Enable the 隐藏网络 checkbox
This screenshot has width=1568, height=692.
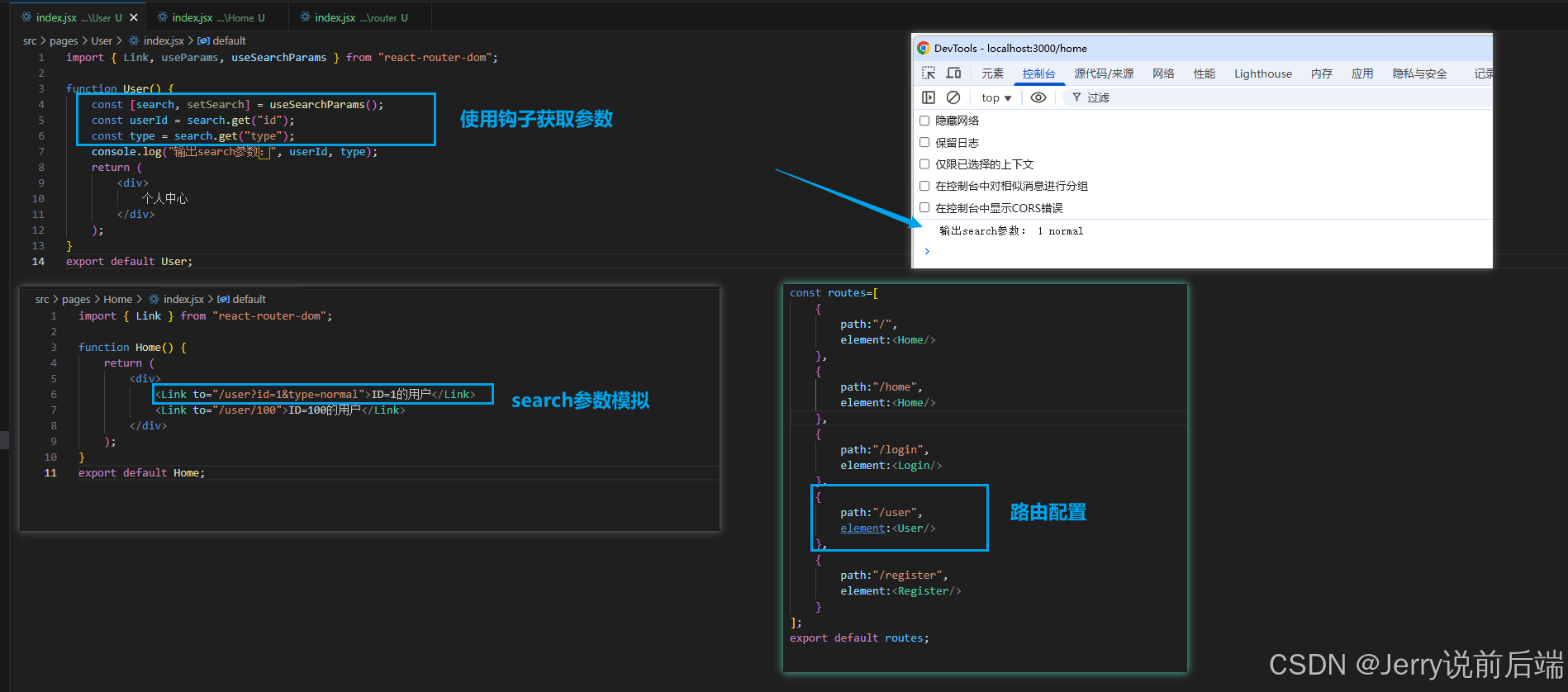pos(924,121)
